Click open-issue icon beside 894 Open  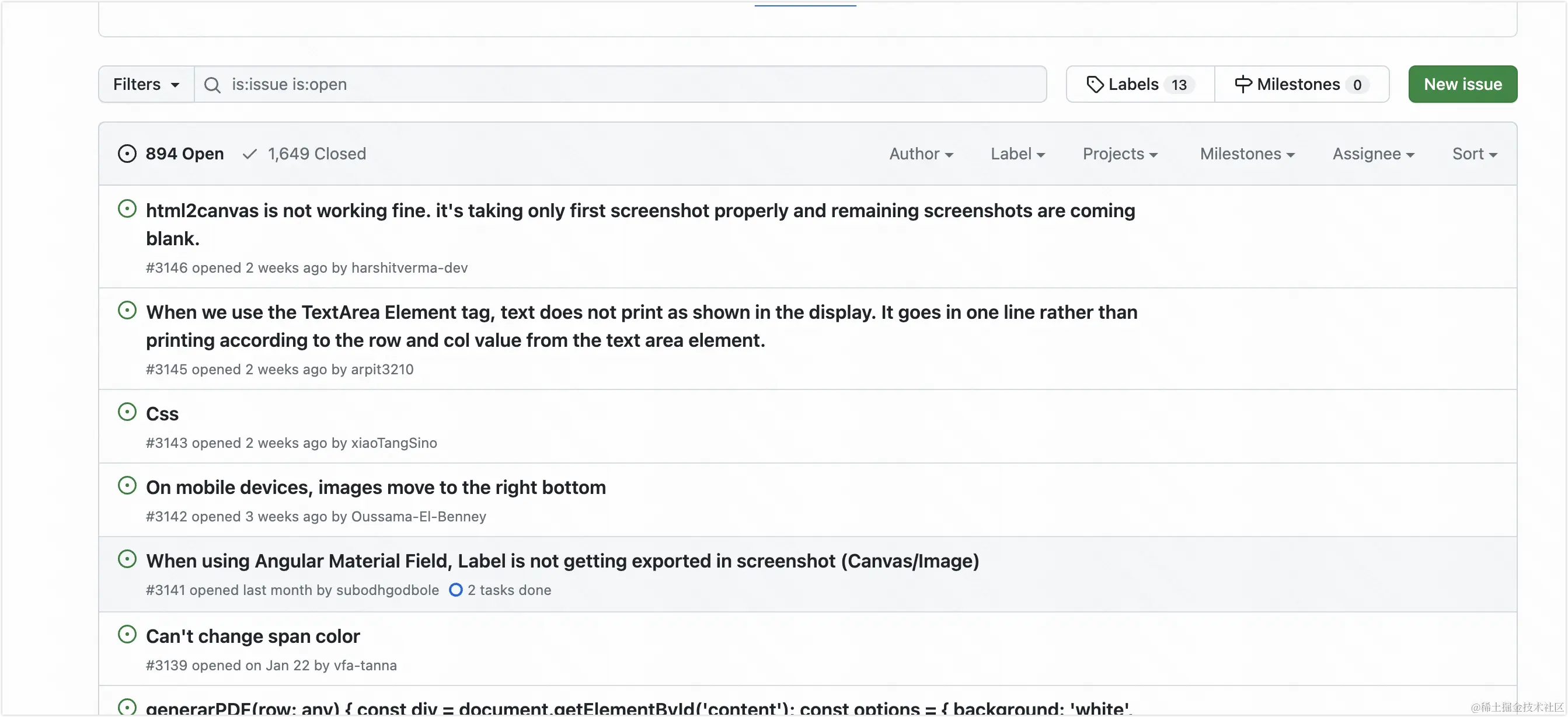pos(127,154)
